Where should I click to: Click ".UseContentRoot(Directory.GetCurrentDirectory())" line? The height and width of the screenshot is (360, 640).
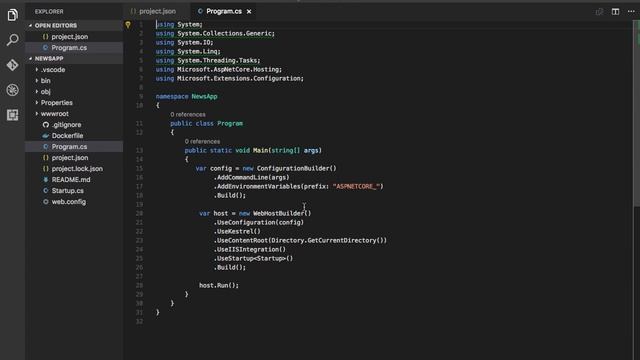coord(300,240)
